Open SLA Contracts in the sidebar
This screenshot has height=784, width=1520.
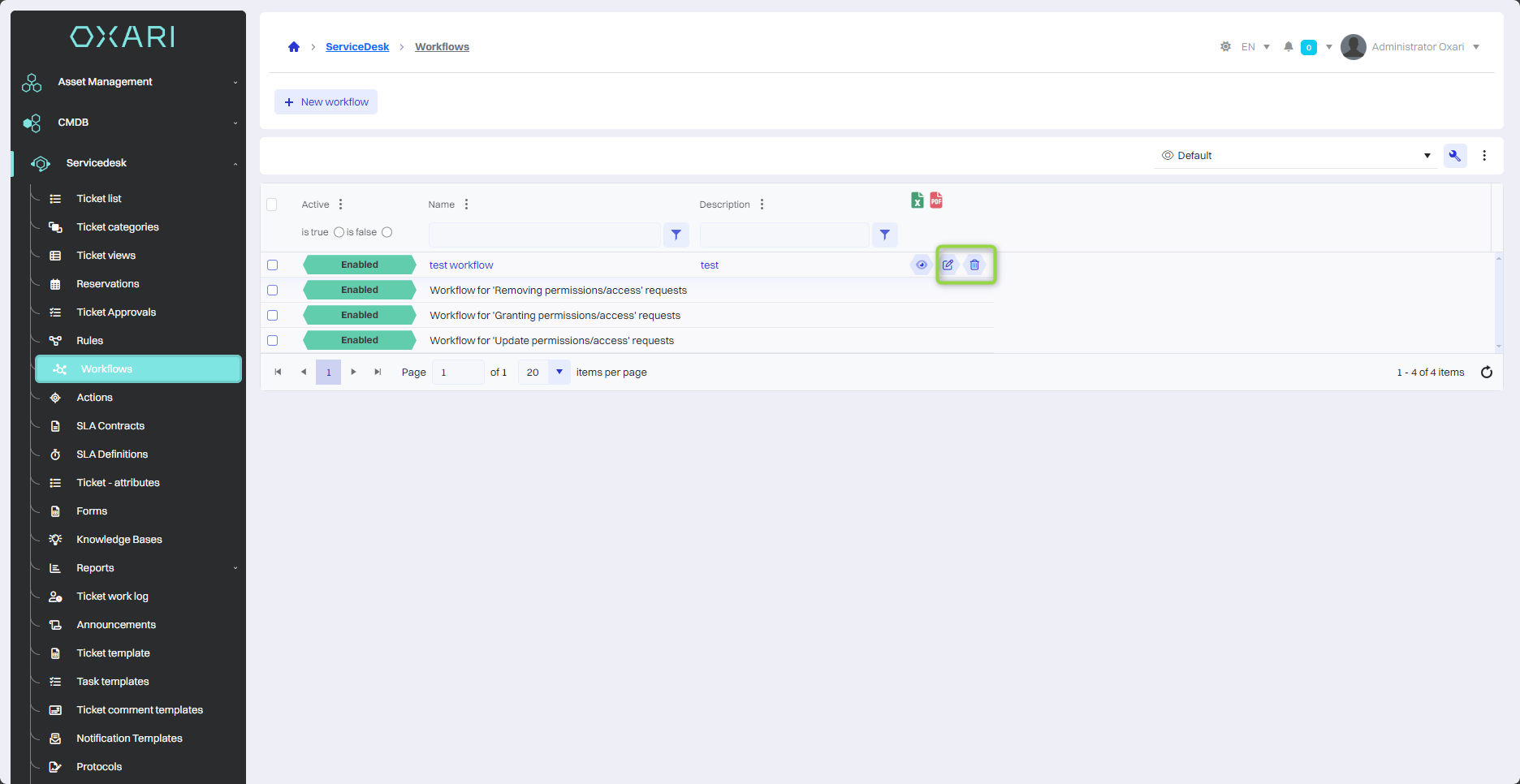[110, 426]
